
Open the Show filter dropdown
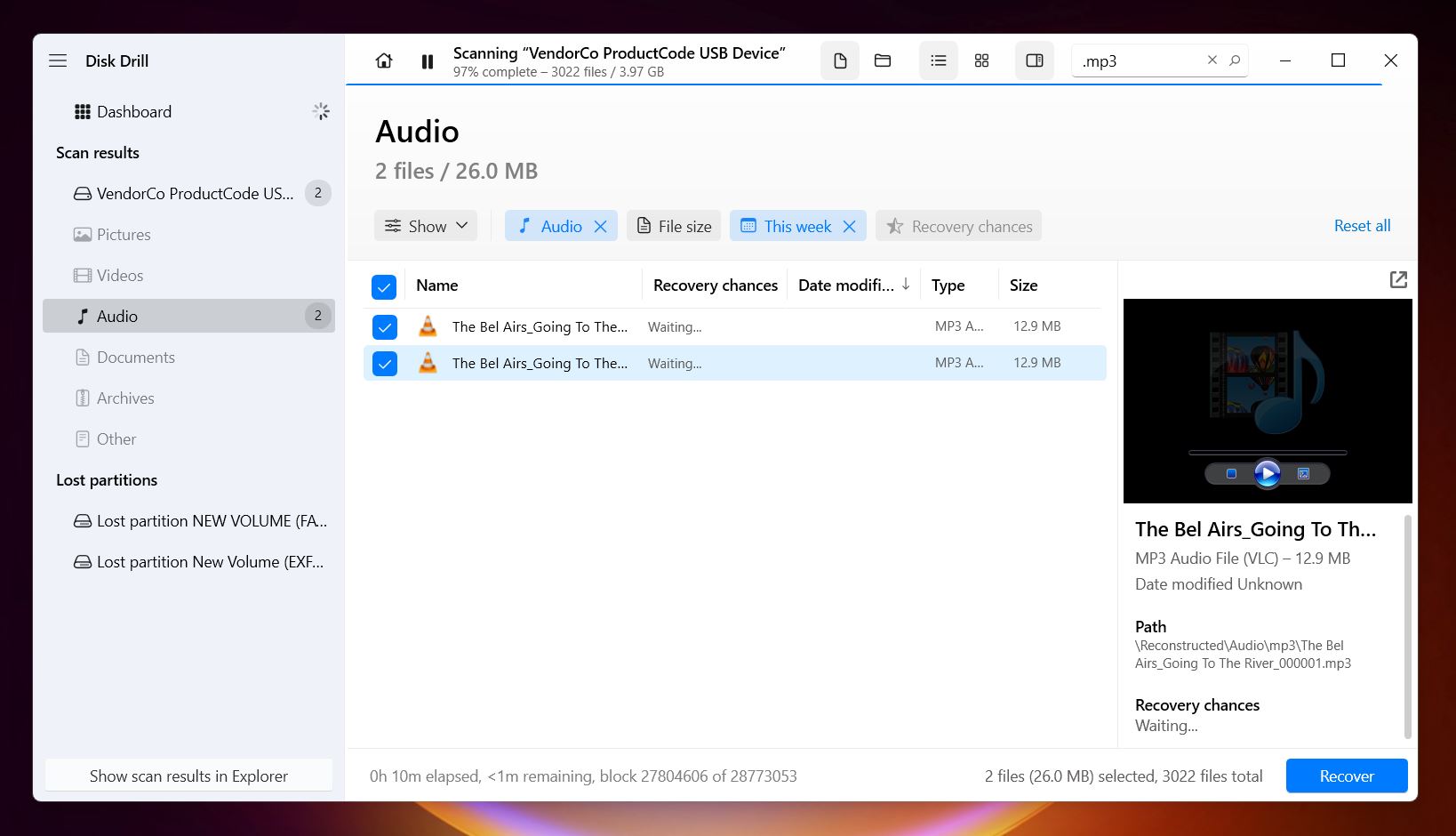click(x=426, y=226)
